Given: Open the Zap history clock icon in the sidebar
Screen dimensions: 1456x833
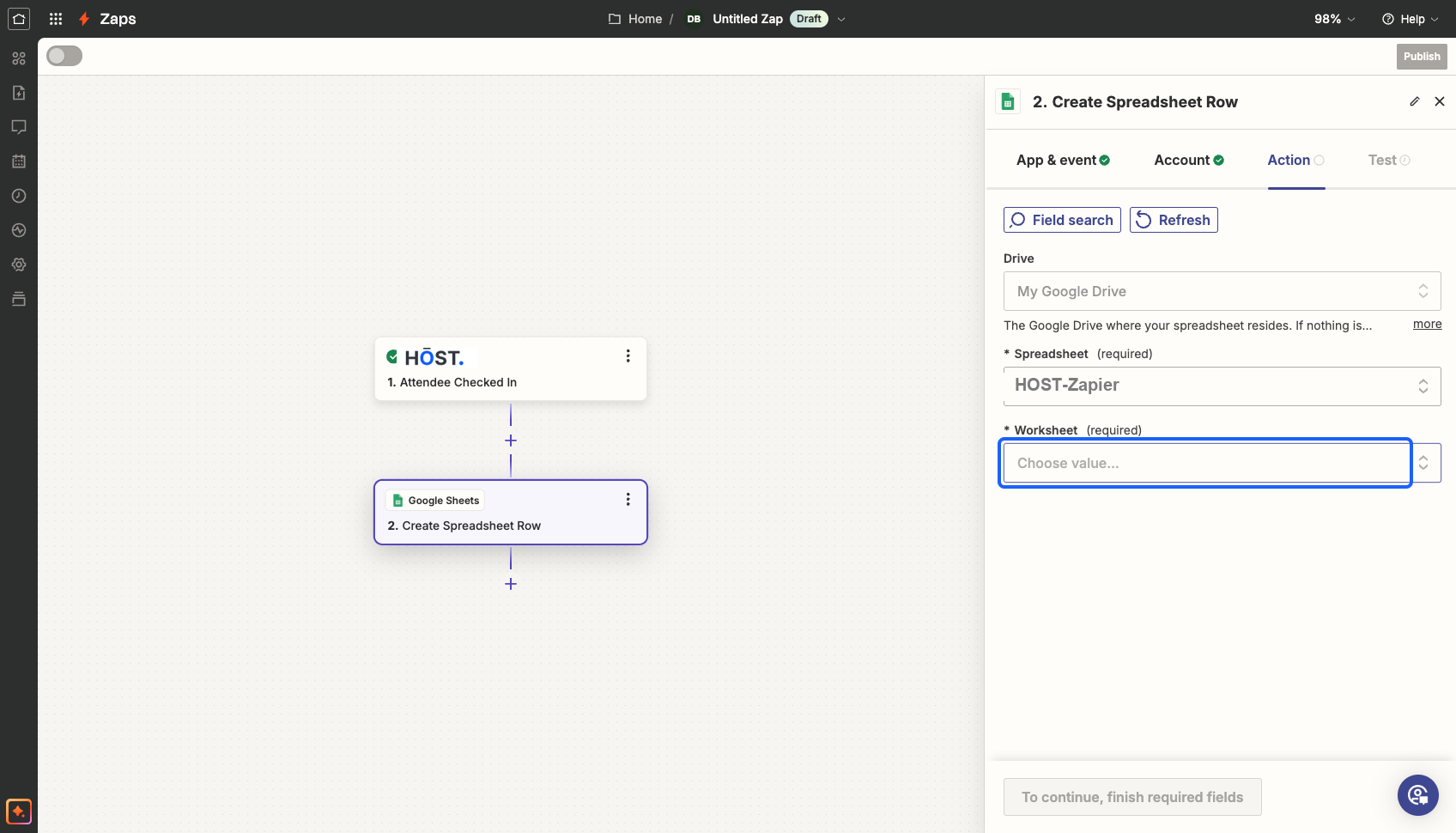Looking at the screenshot, I should [x=19, y=196].
